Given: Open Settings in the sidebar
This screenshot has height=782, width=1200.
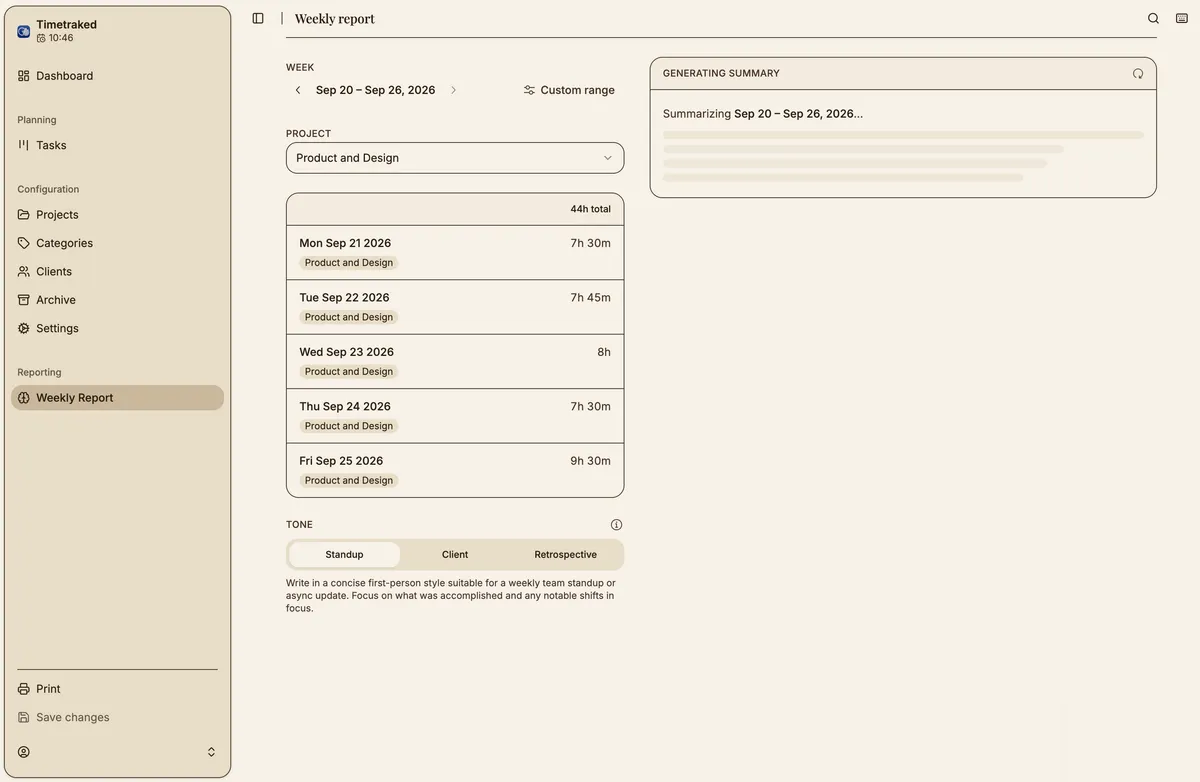Looking at the screenshot, I should [x=117, y=328].
